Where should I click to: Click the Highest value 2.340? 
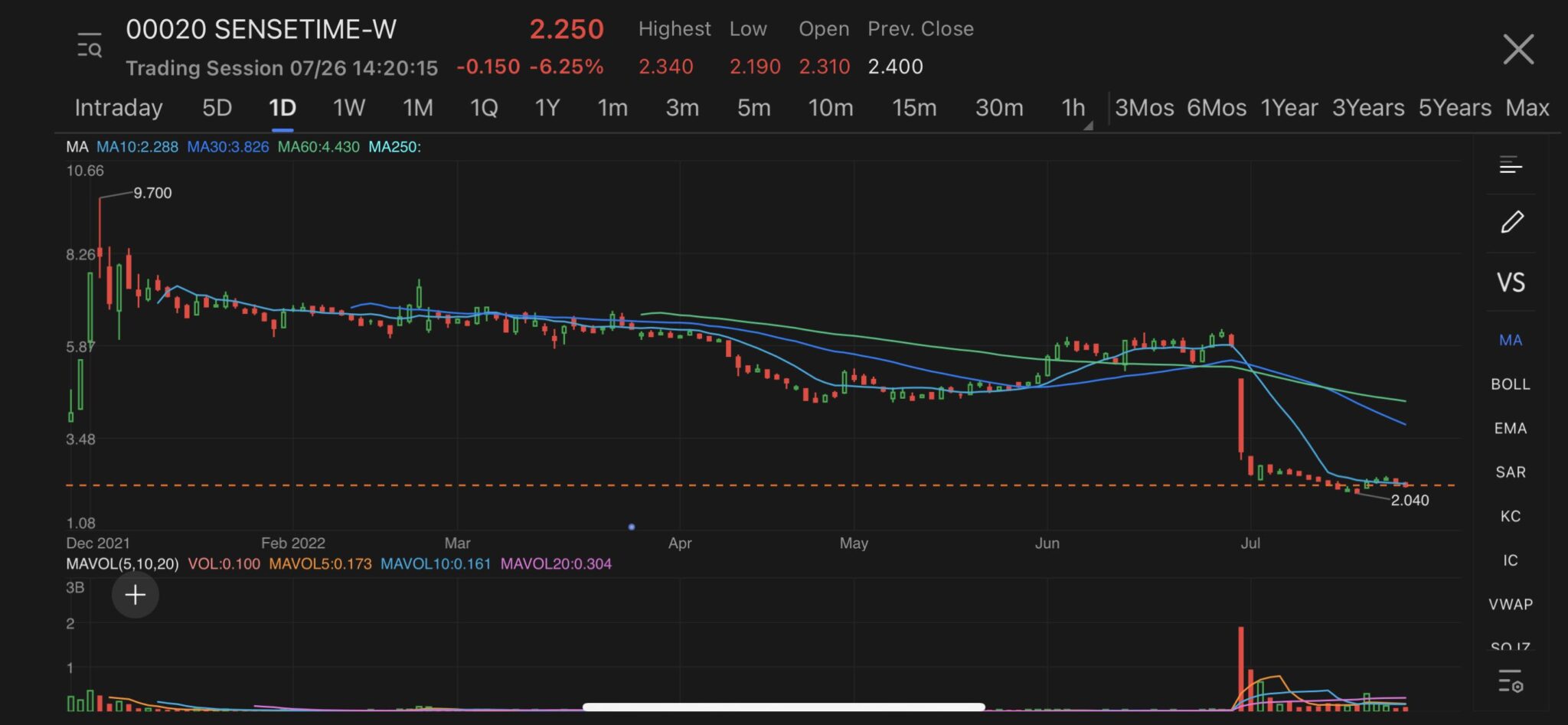click(x=666, y=67)
